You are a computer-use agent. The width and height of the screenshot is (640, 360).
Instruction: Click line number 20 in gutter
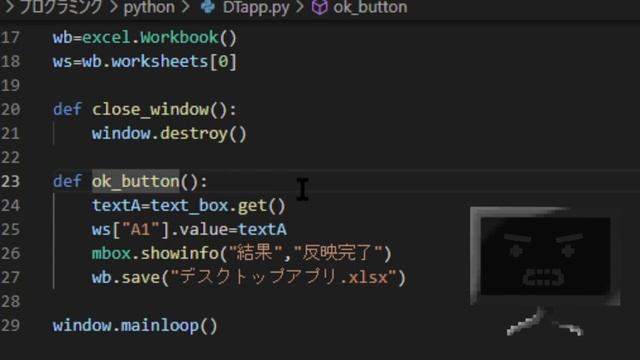(x=10, y=109)
